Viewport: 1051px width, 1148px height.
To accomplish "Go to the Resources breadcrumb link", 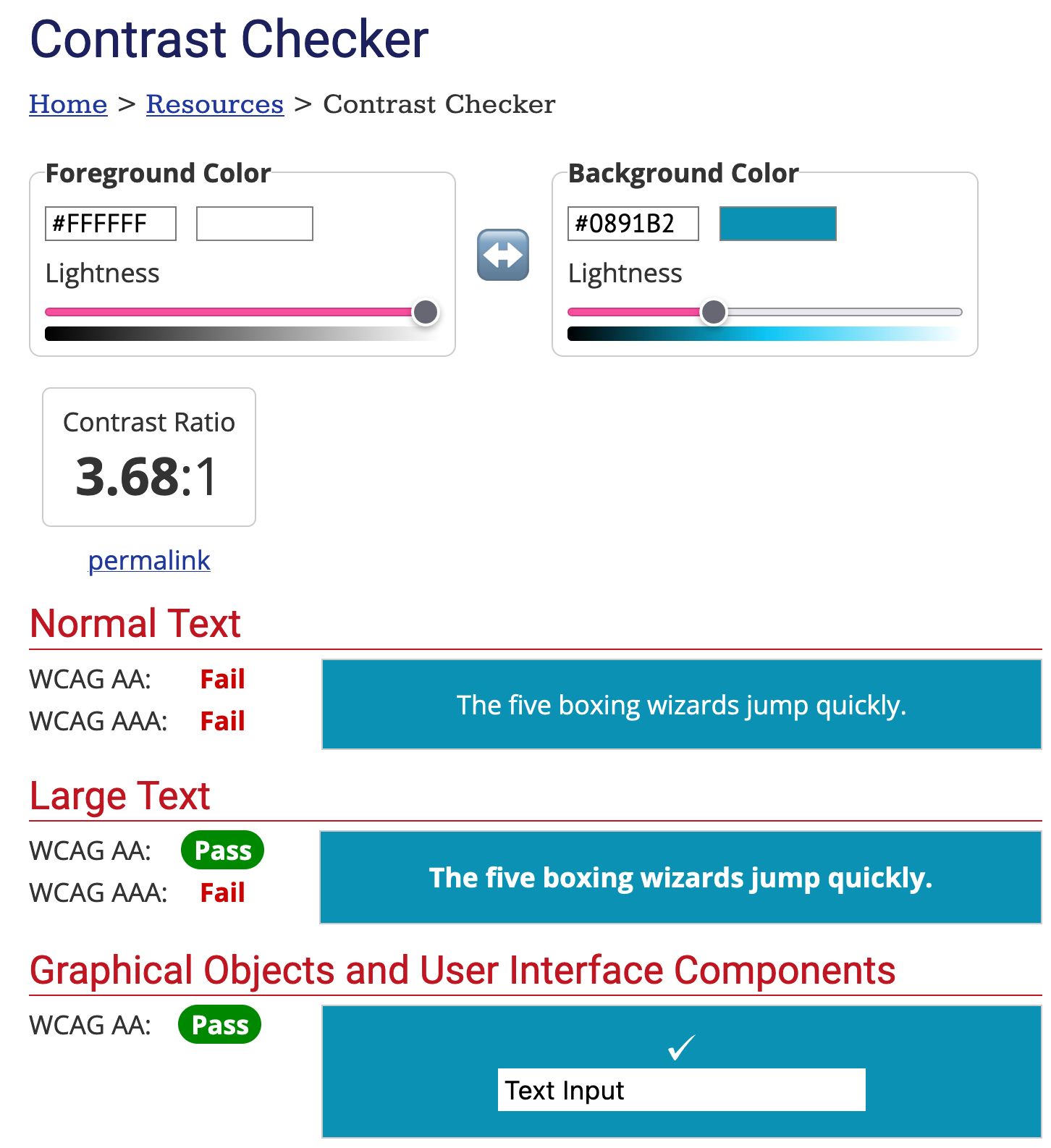I will [x=215, y=104].
